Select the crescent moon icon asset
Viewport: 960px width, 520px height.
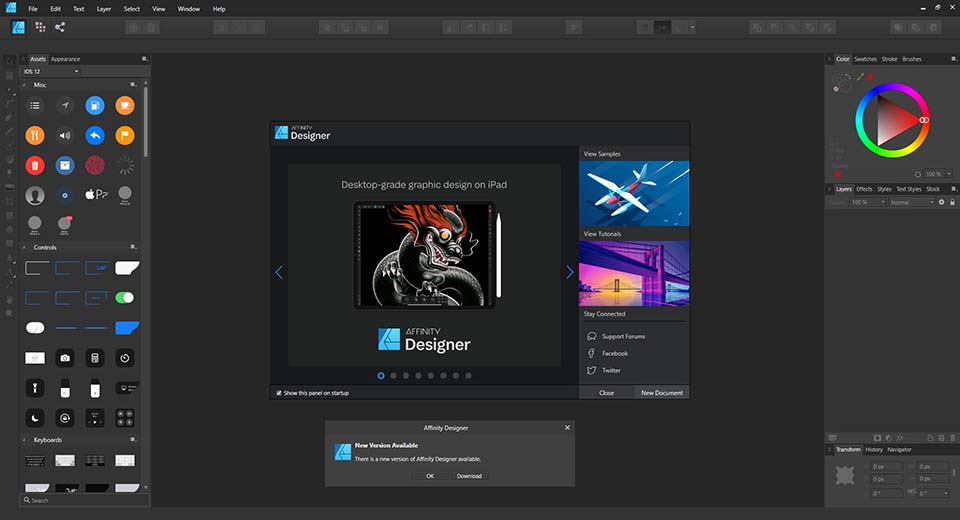(x=35, y=418)
